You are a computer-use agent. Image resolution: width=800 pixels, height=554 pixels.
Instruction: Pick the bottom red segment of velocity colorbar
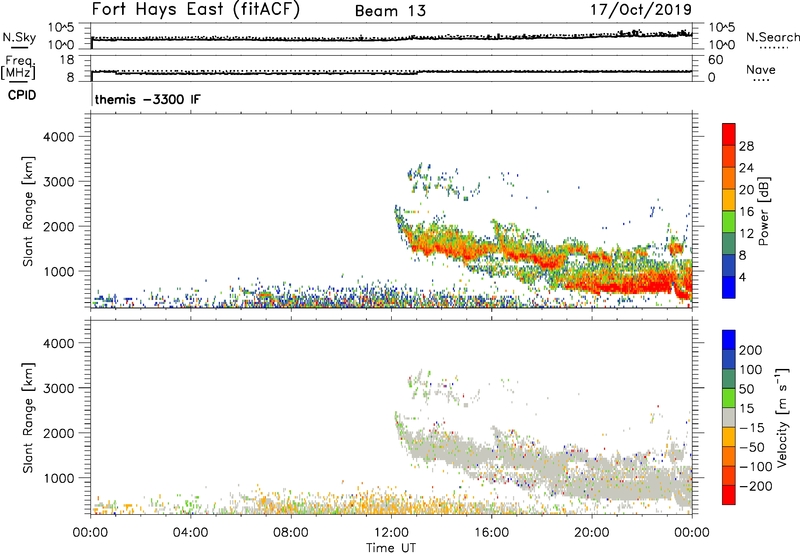pyautogui.click(x=729, y=495)
